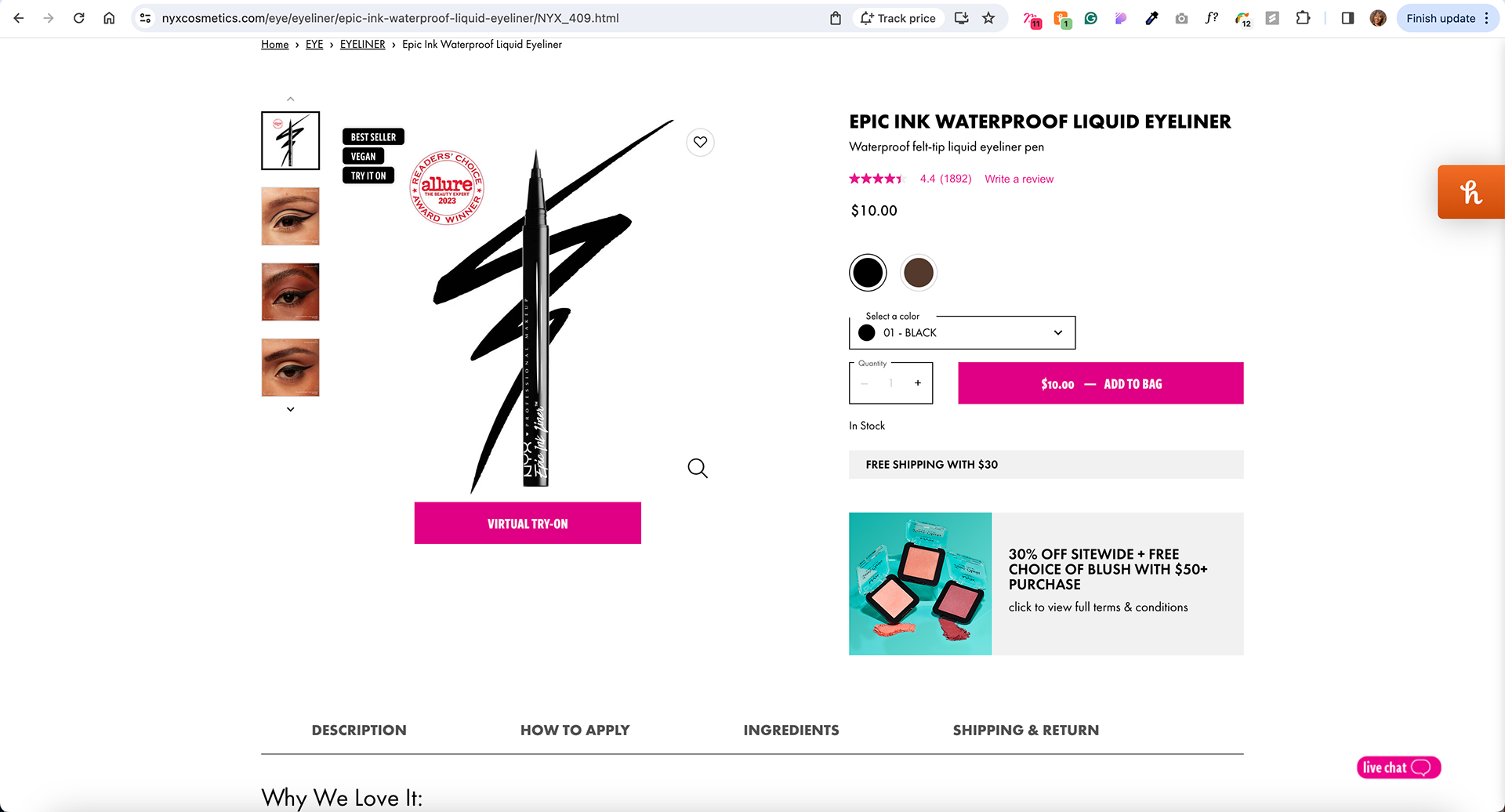Open the Select a color dropdown

pos(962,333)
